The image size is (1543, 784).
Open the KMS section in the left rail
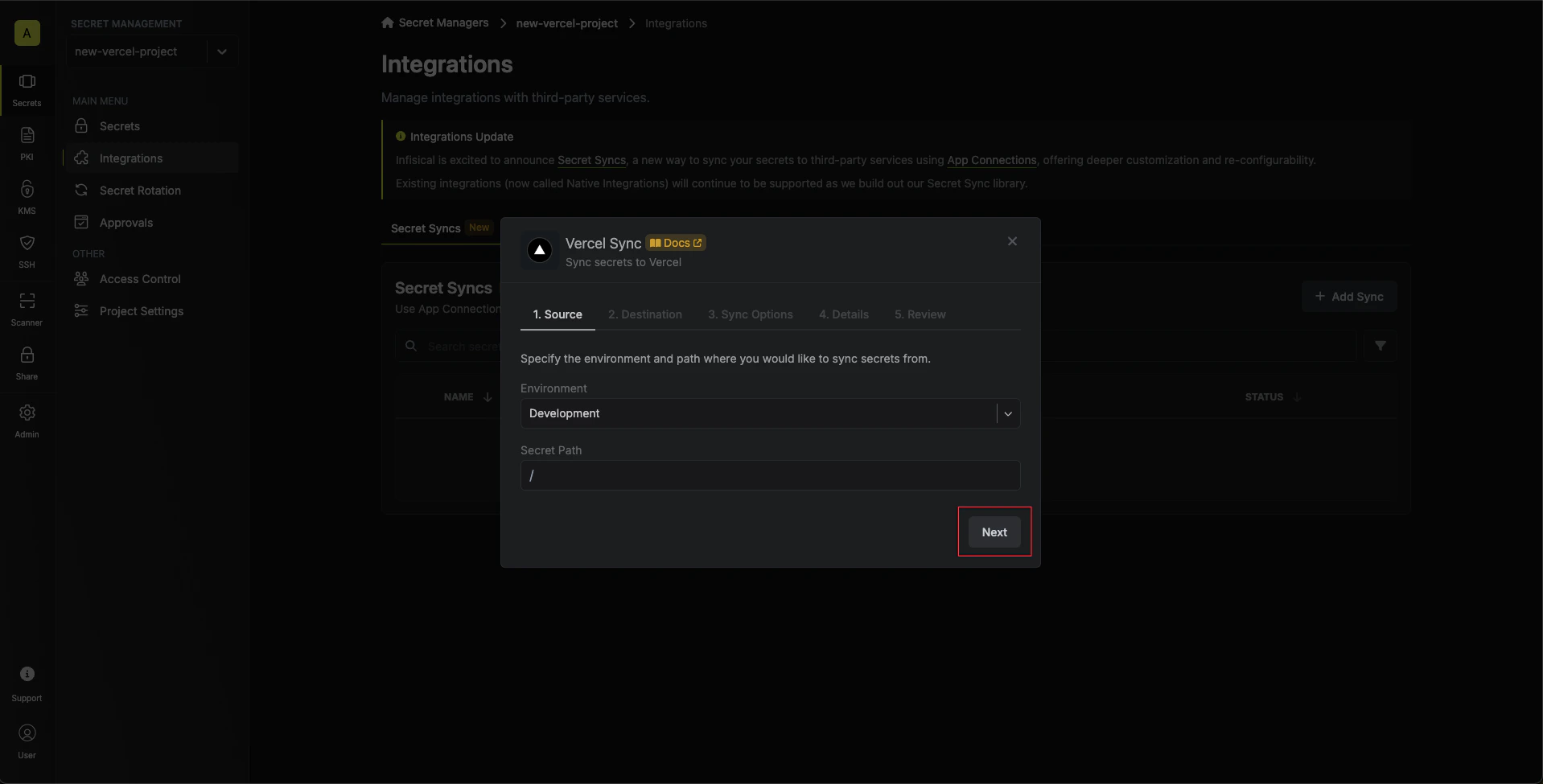27,197
